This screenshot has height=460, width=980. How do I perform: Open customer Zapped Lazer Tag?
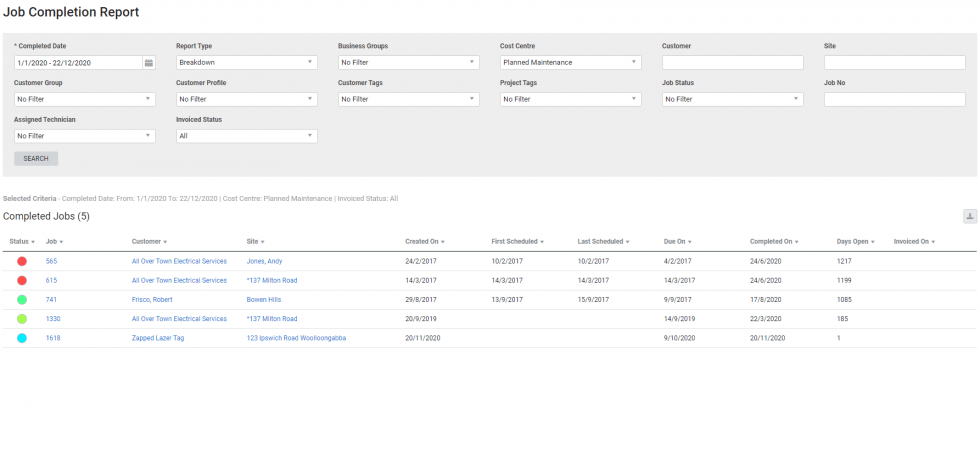(x=158, y=338)
